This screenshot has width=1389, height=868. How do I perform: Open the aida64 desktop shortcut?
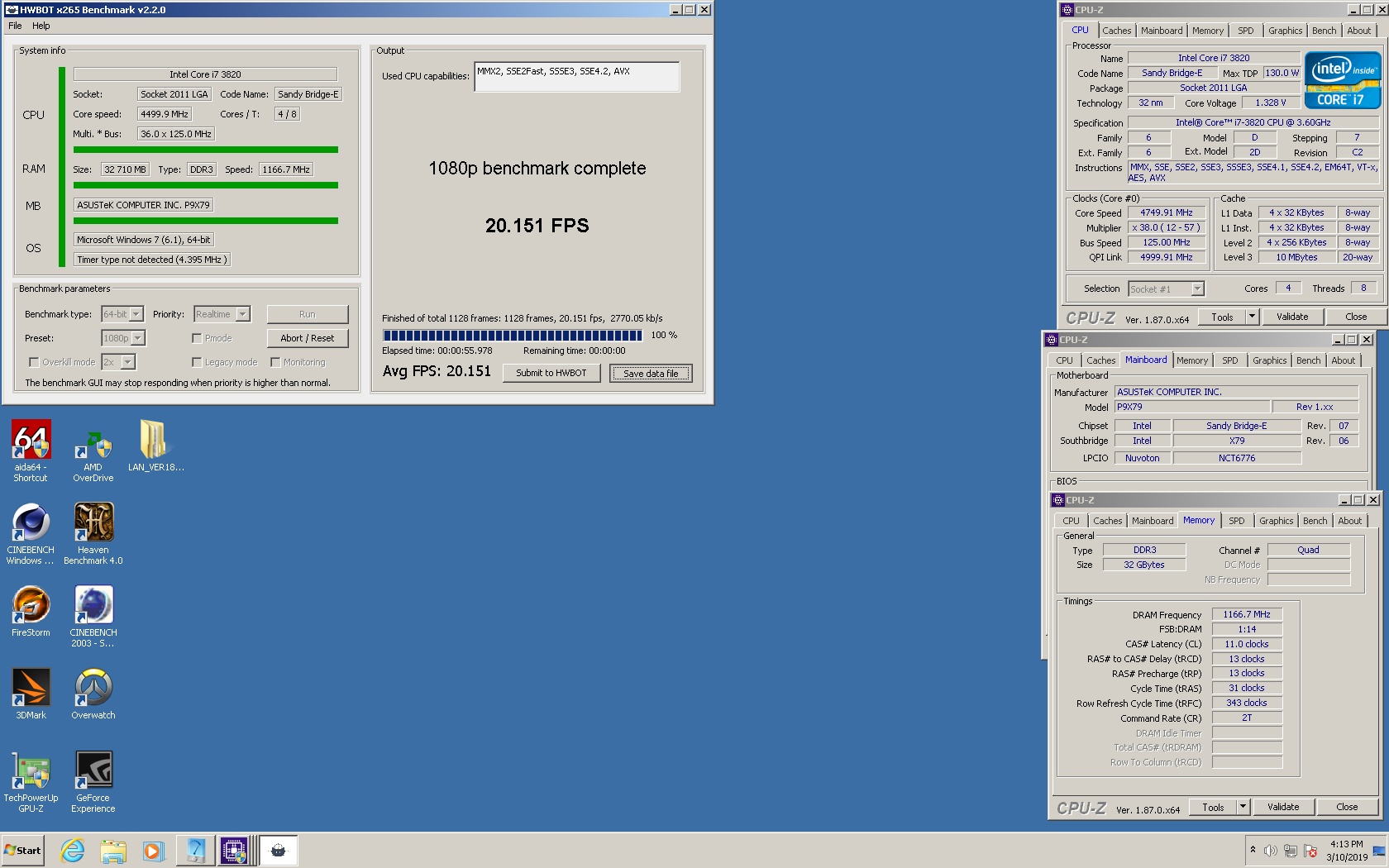31,451
